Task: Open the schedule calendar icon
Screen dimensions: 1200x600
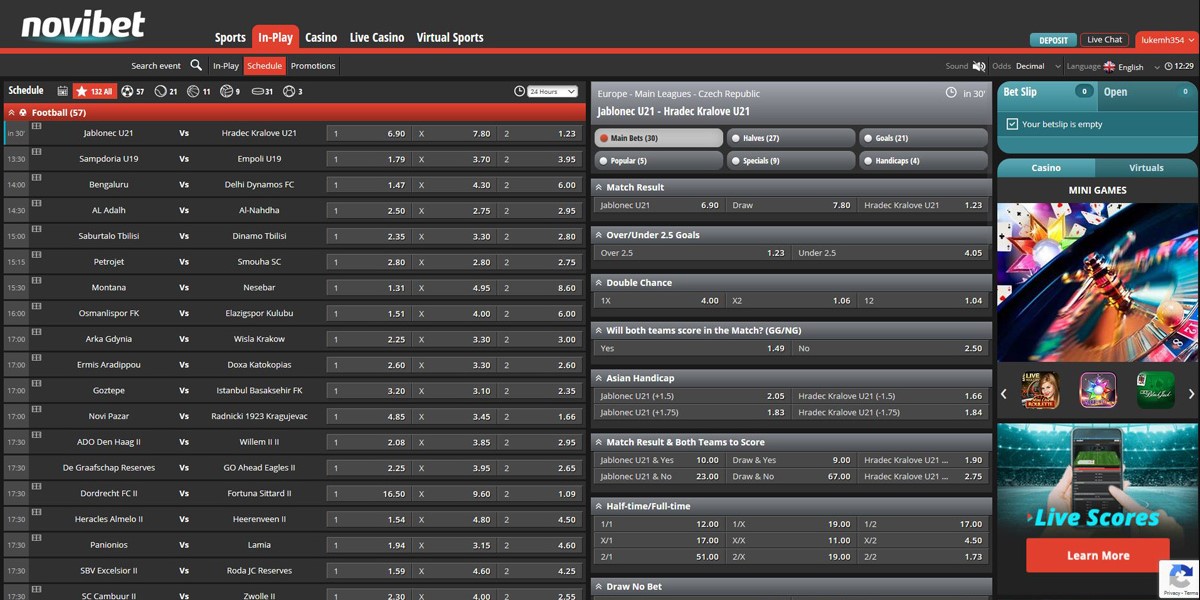Action: [x=62, y=91]
